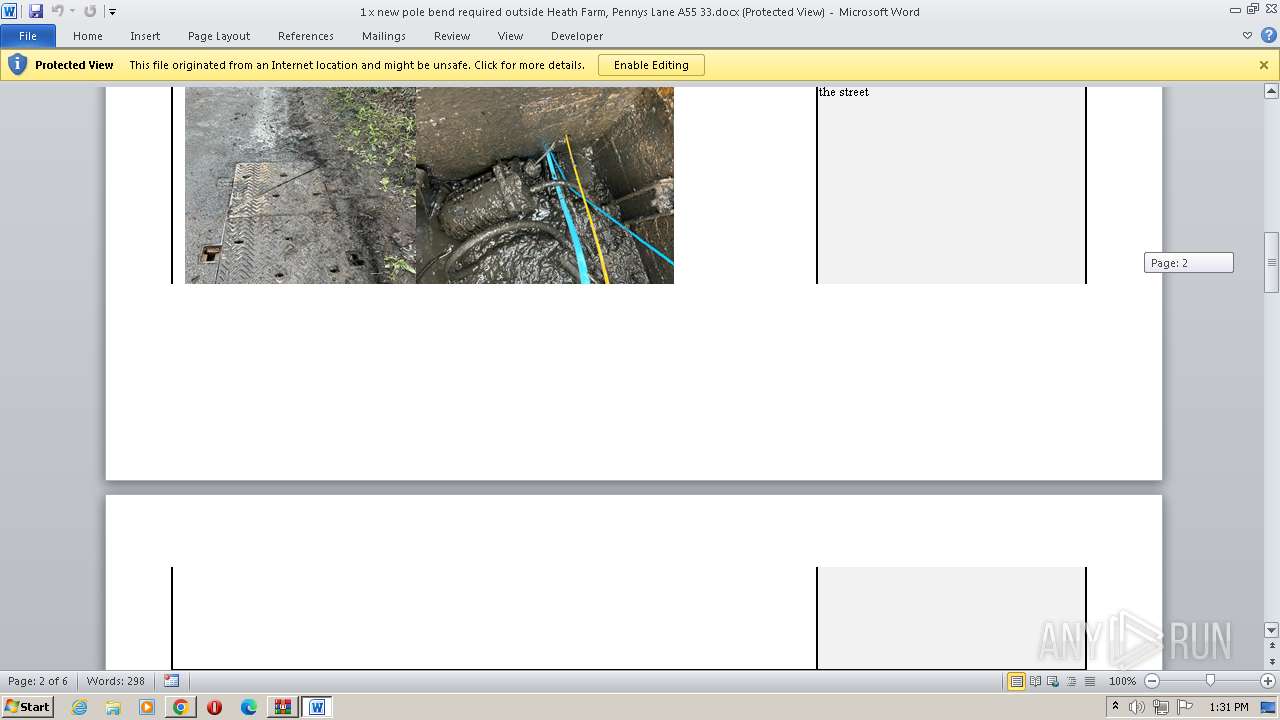Select Draft view icon
The image size is (1280, 720).
click(1089, 681)
